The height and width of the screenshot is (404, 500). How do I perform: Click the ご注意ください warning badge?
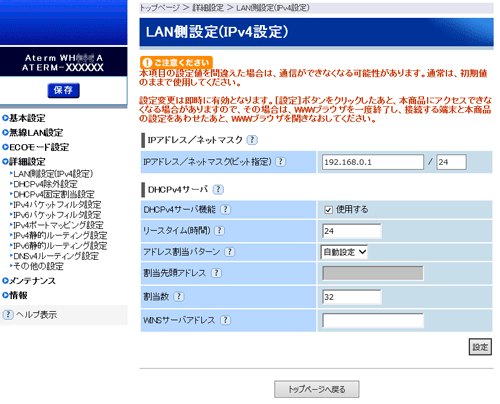(x=176, y=62)
